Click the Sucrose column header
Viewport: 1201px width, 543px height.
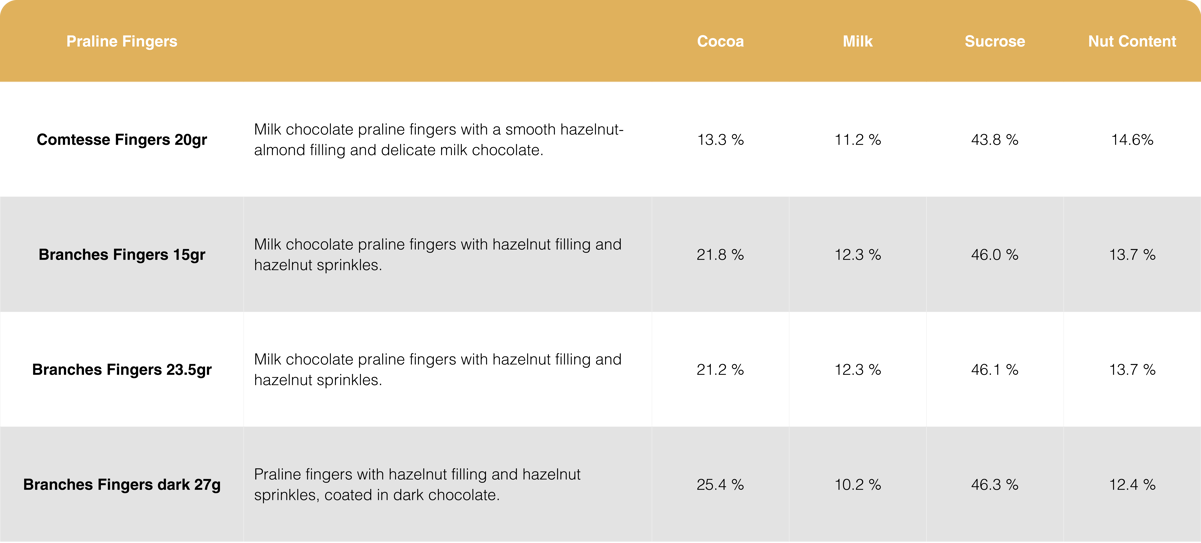coord(994,41)
